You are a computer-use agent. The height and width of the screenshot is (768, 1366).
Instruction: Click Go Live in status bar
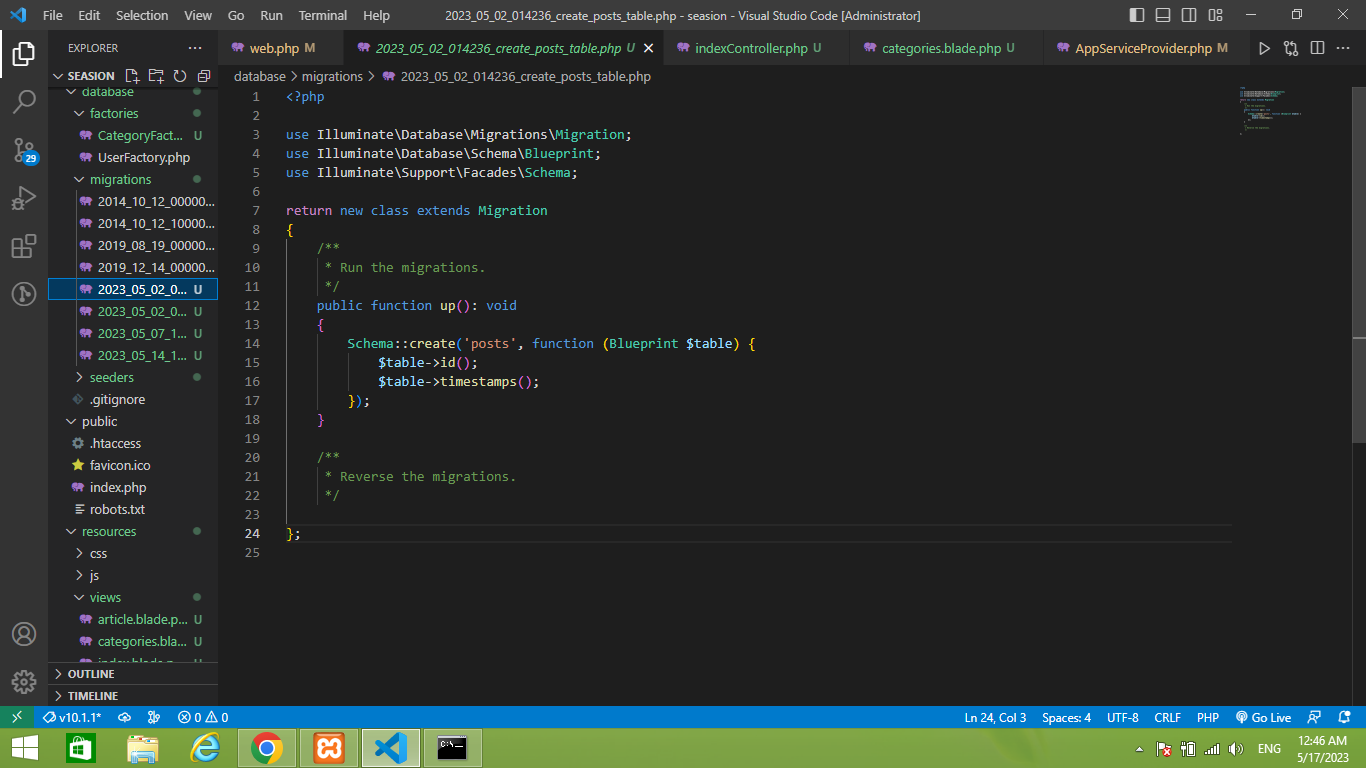(x=1264, y=717)
